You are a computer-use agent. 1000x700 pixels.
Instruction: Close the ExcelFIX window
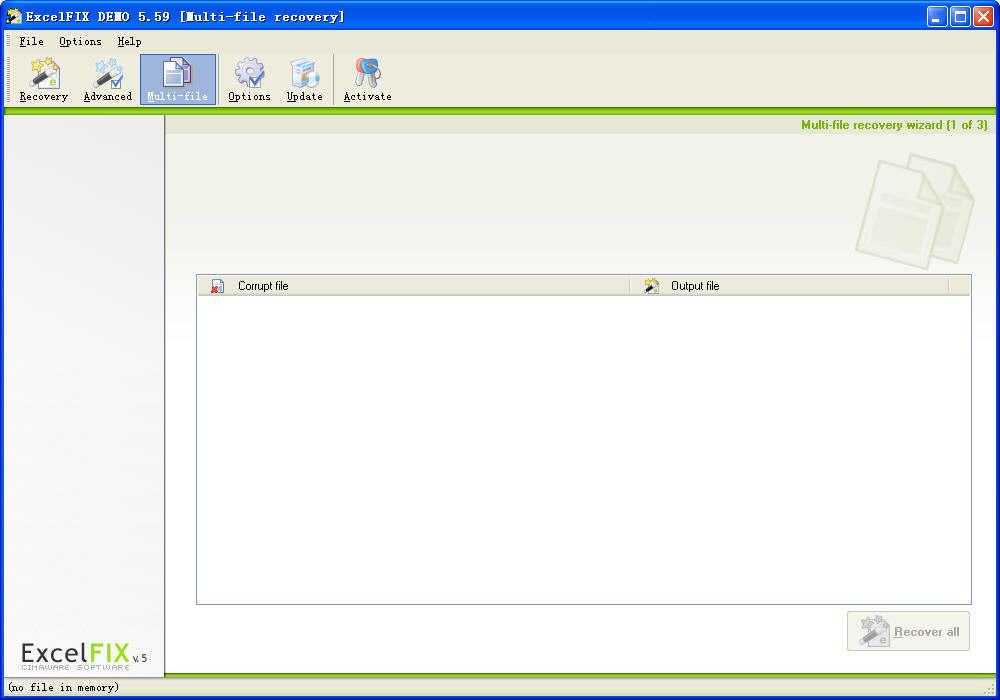(x=983, y=16)
